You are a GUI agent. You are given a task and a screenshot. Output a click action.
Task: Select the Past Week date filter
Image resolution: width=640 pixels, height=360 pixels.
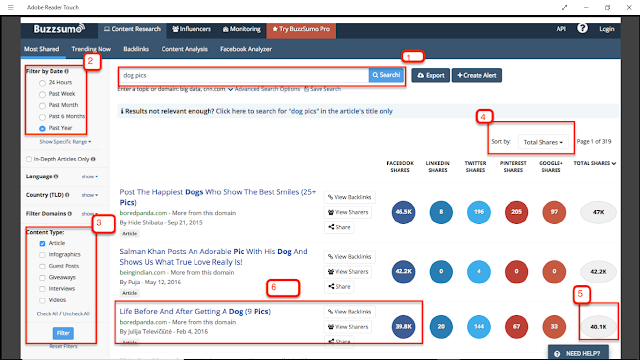(x=42, y=94)
